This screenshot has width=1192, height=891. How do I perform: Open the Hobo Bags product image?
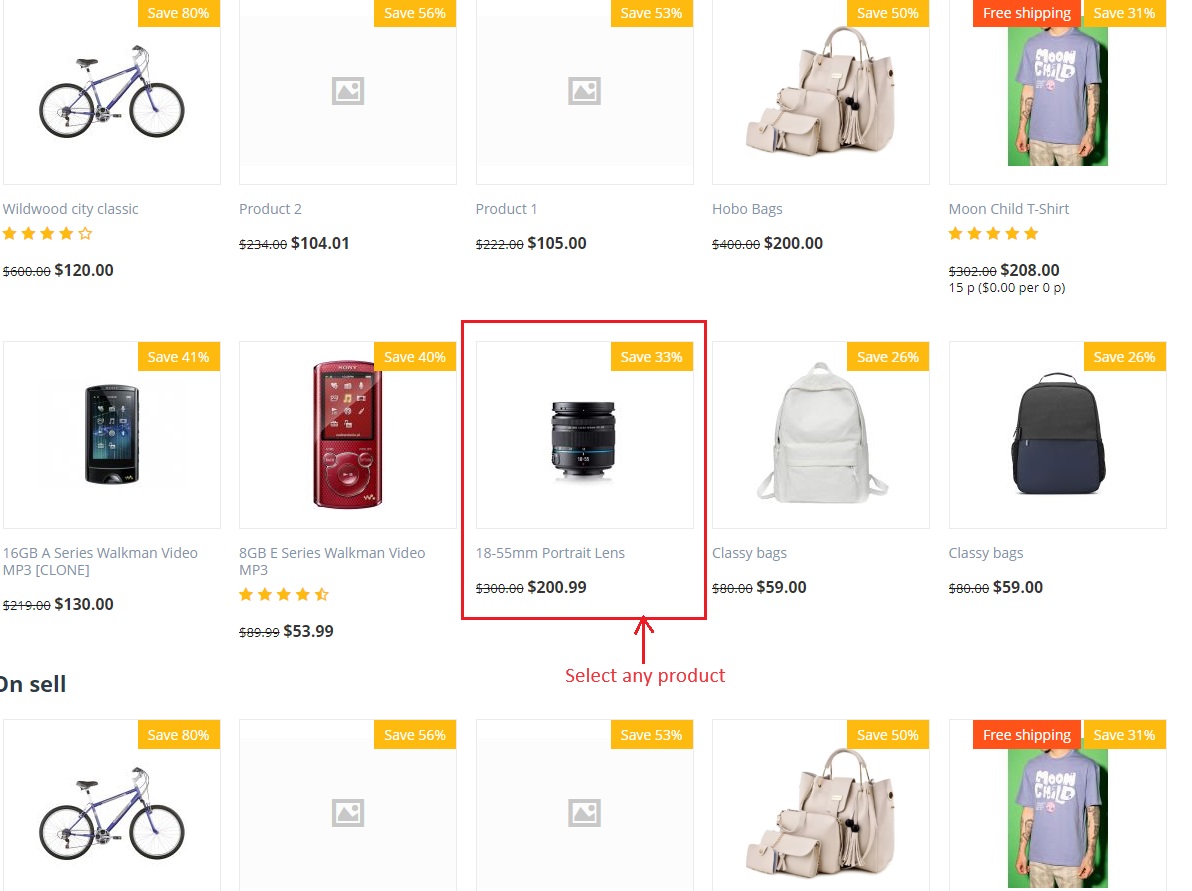820,90
